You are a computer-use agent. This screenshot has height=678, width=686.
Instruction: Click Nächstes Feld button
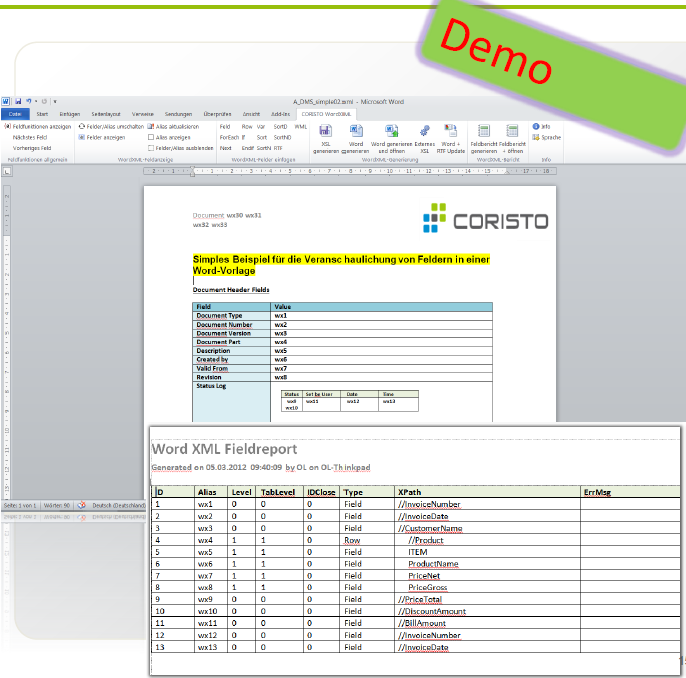pyautogui.click(x=30, y=137)
